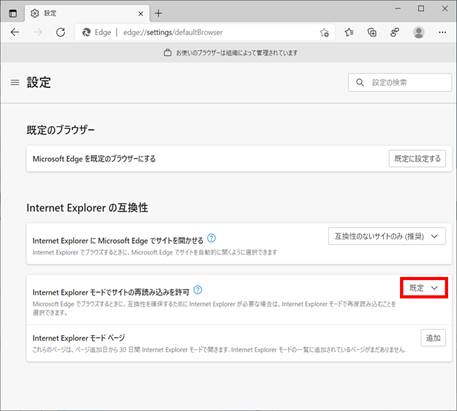Click the 既定のブラウザー heading
The image size is (457, 411).
[60, 130]
